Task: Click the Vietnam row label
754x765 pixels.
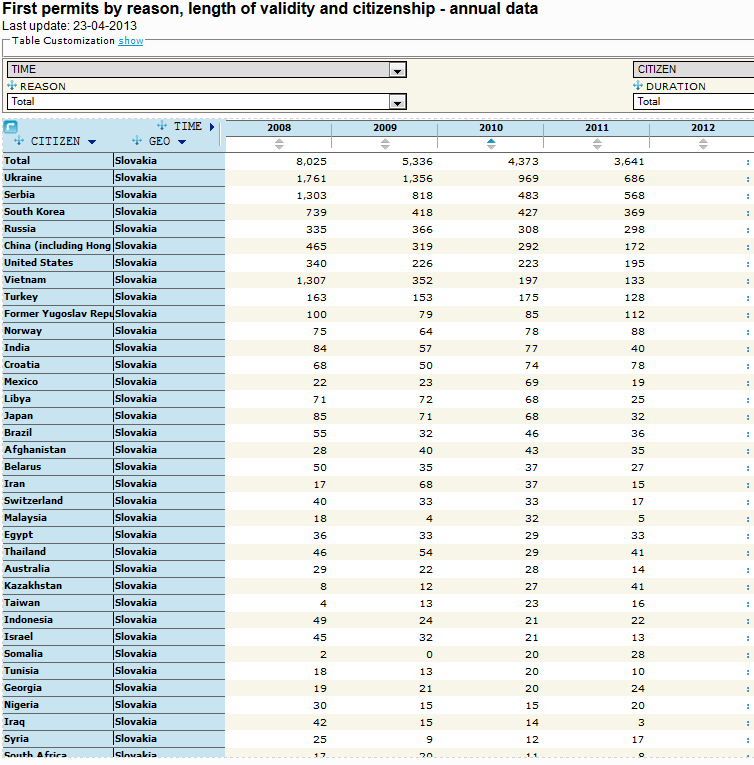Action: tap(25, 280)
